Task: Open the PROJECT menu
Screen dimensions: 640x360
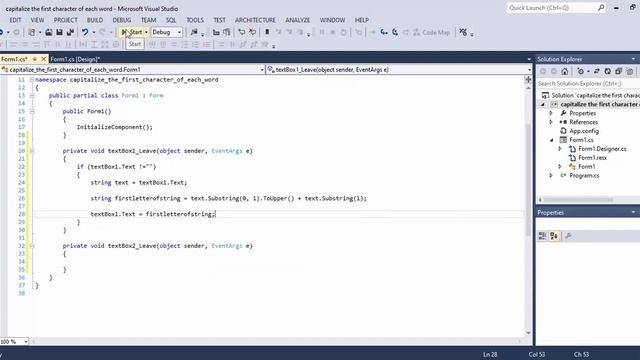Action: point(65,20)
